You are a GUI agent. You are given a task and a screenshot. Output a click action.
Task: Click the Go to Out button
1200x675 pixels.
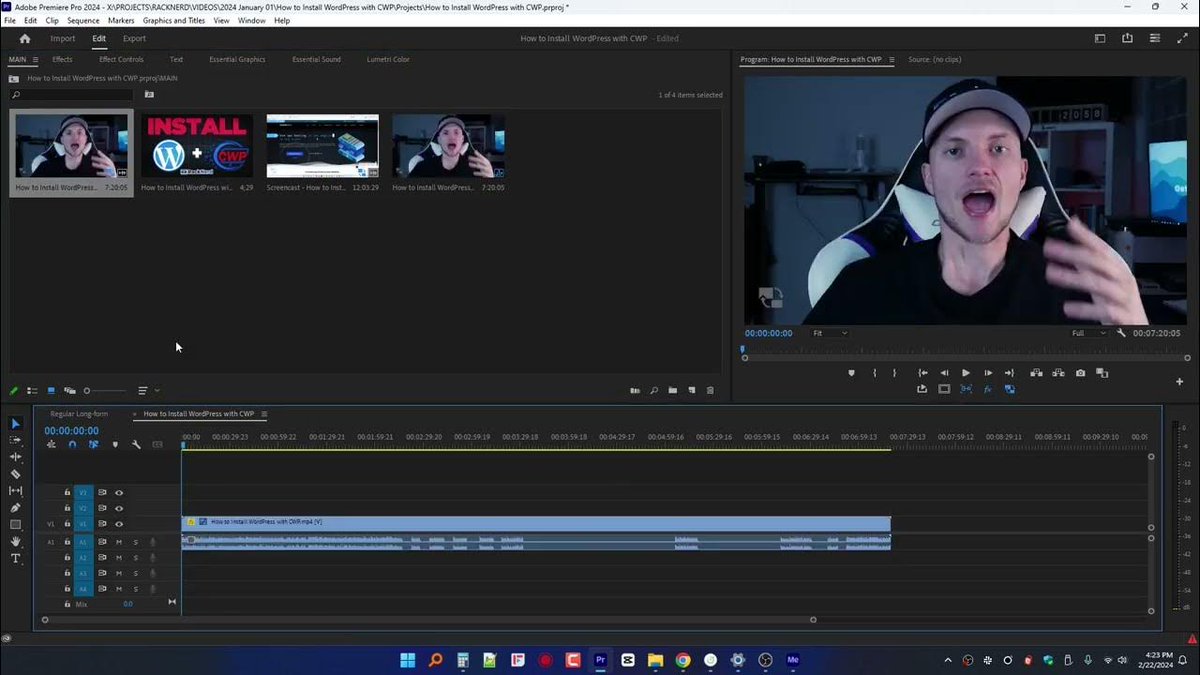click(1009, 373)
